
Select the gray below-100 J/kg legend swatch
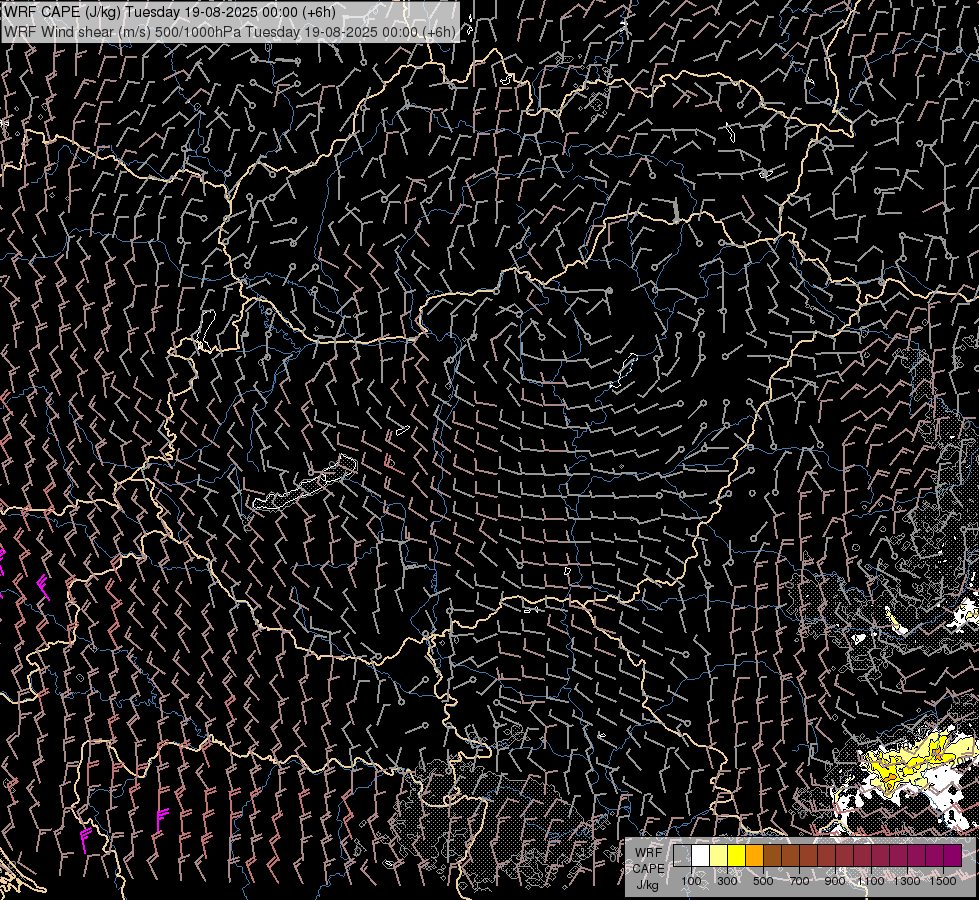tap(682, 856)
